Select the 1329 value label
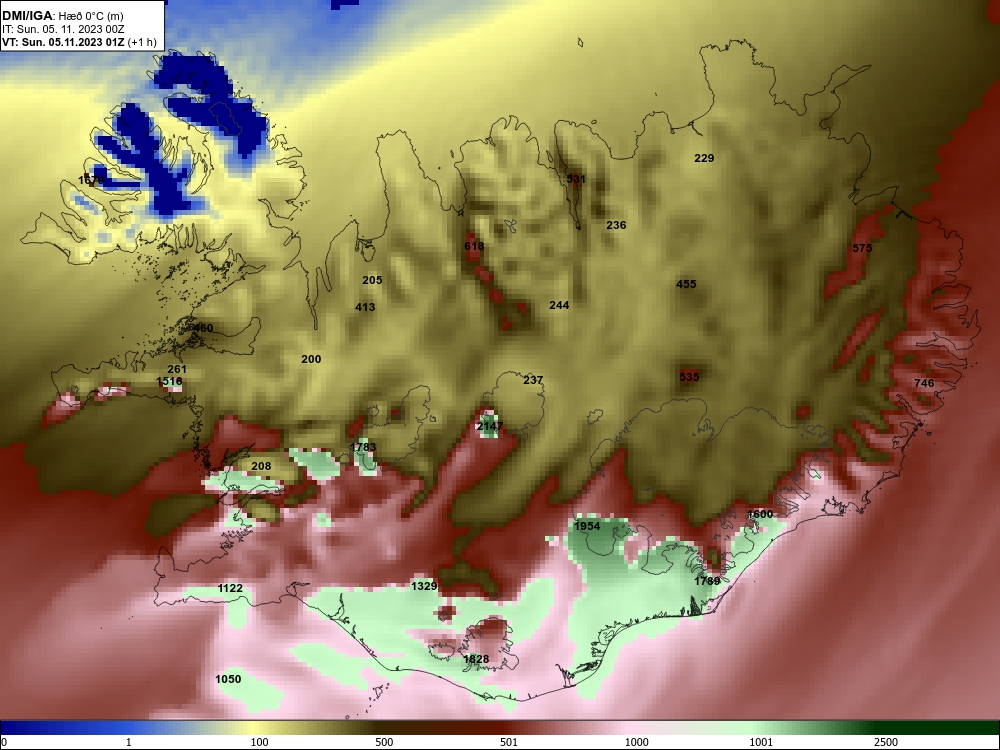 424,586
